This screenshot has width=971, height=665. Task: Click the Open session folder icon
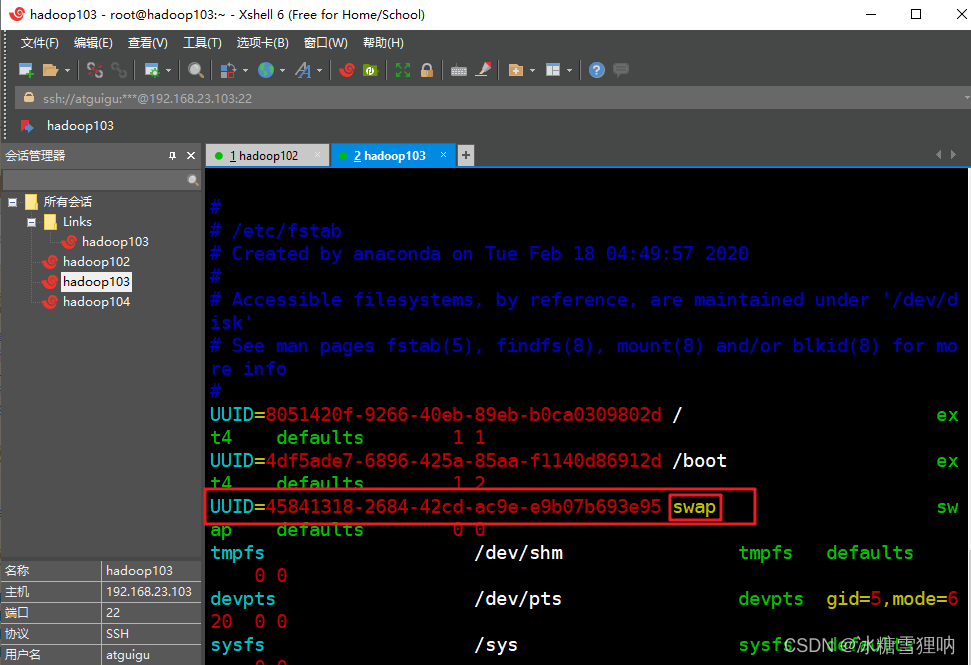tap(50, 70)
